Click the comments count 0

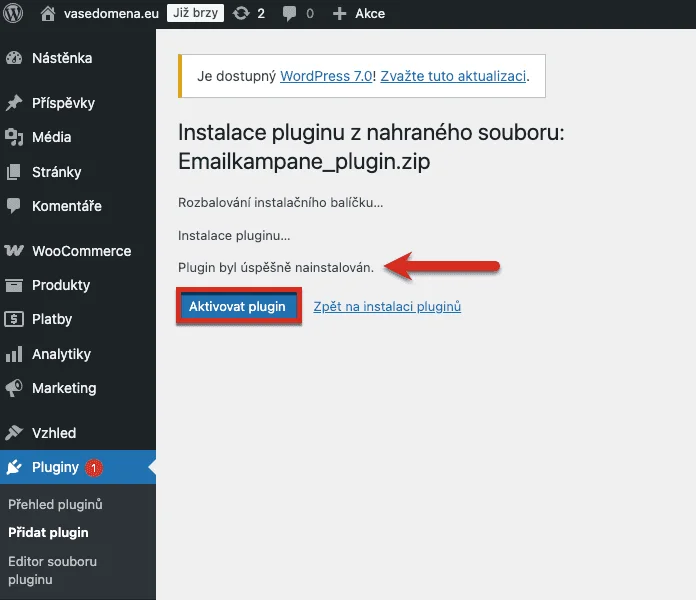click(x=310, y=14)
